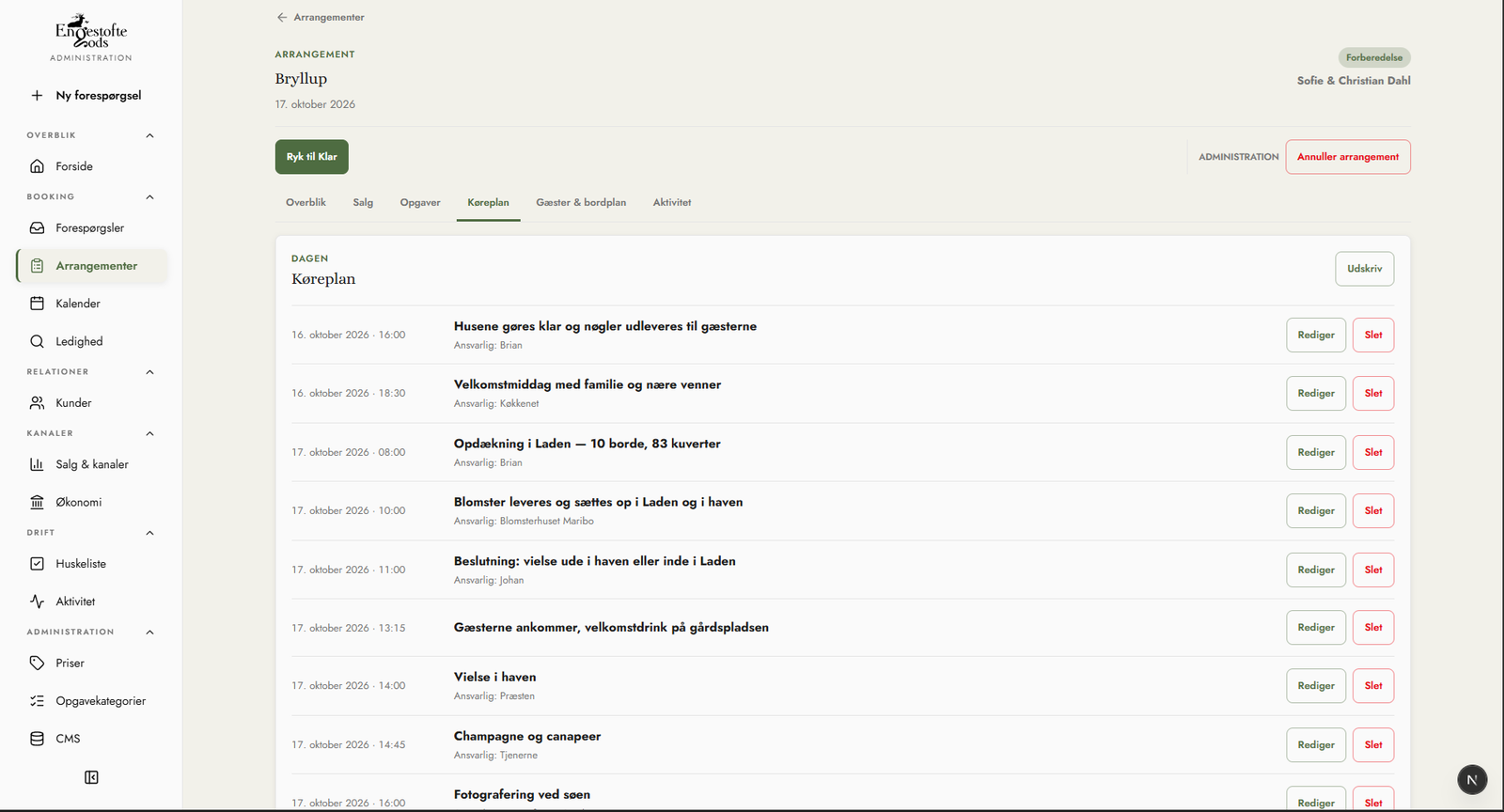Click the Forespørgsler inbox icon

(x=37, y=227)
